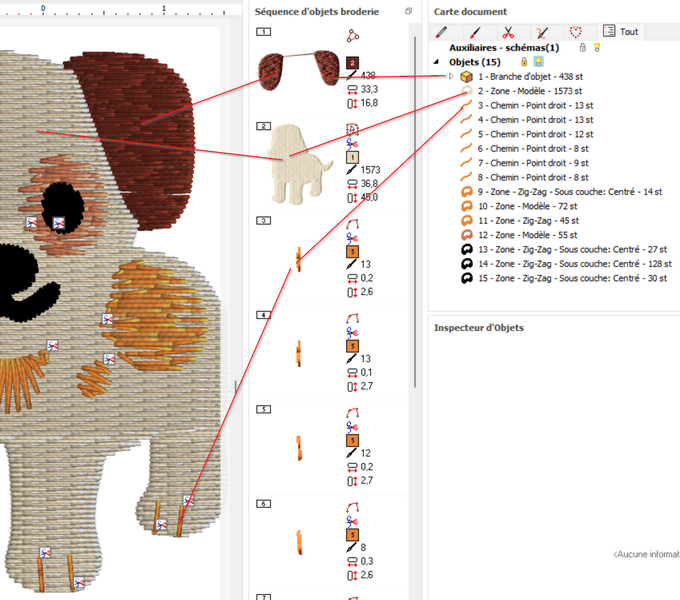Image resolution: width=680 pixels, height=600 pixels.
Task: Click the Carte document panel title
Action: tap(470, 12)
